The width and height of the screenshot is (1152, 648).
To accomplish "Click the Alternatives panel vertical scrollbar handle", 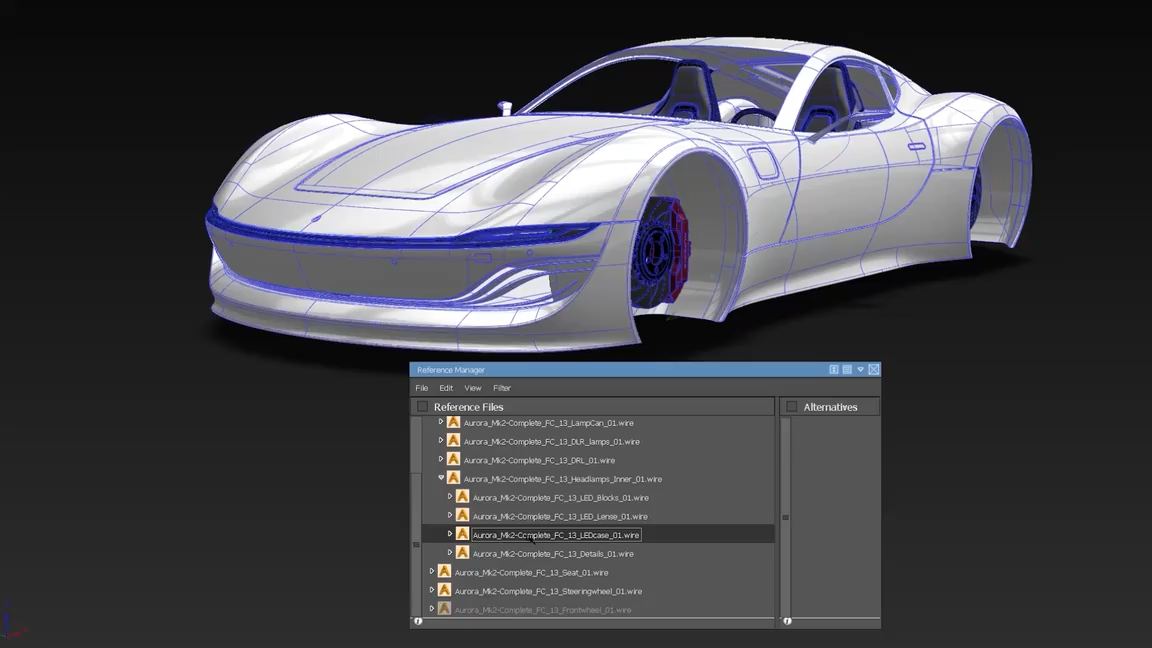I will click(x=785, y=517).
